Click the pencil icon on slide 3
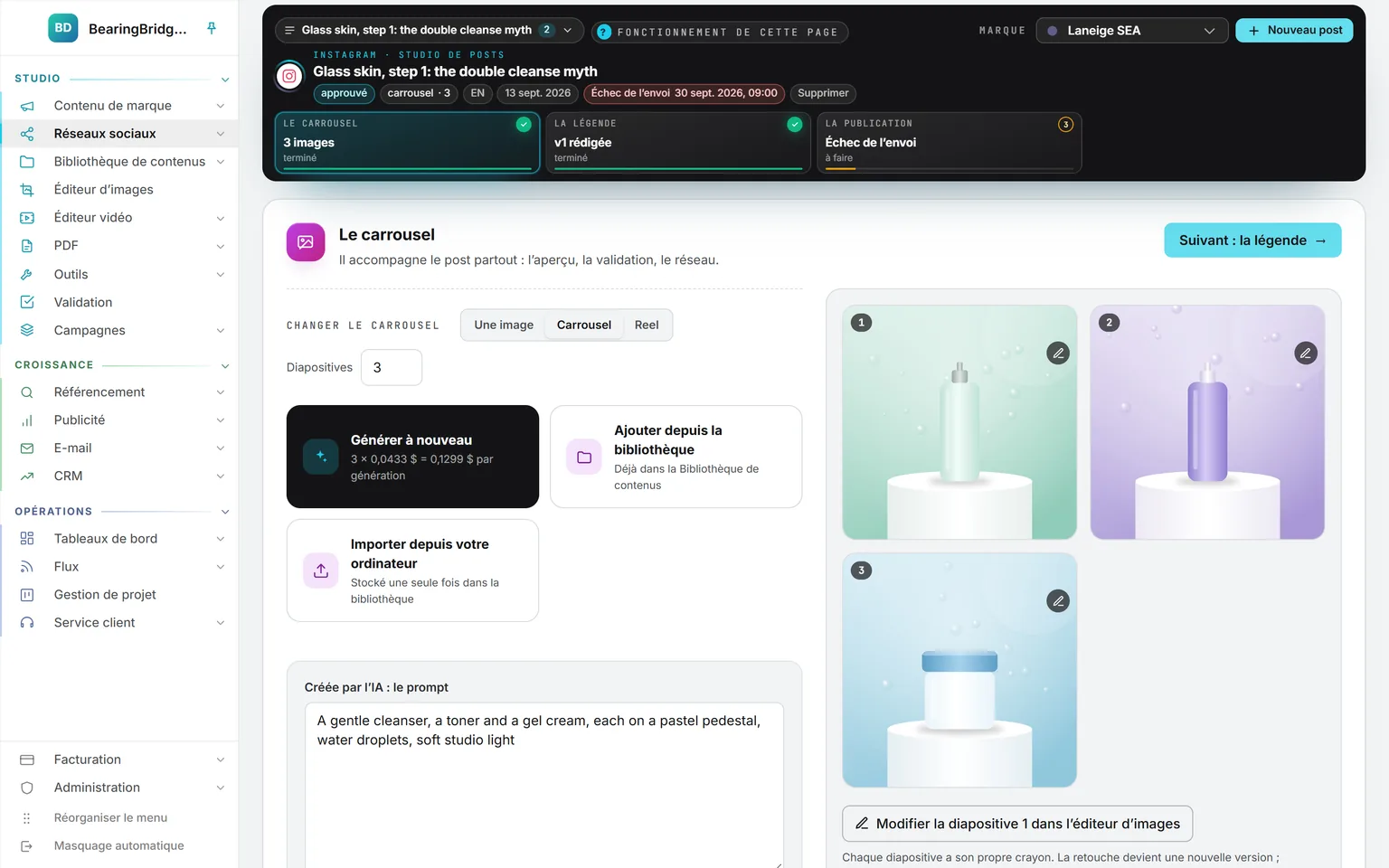Viewport: 1389px width, 868px height. 1058,600
